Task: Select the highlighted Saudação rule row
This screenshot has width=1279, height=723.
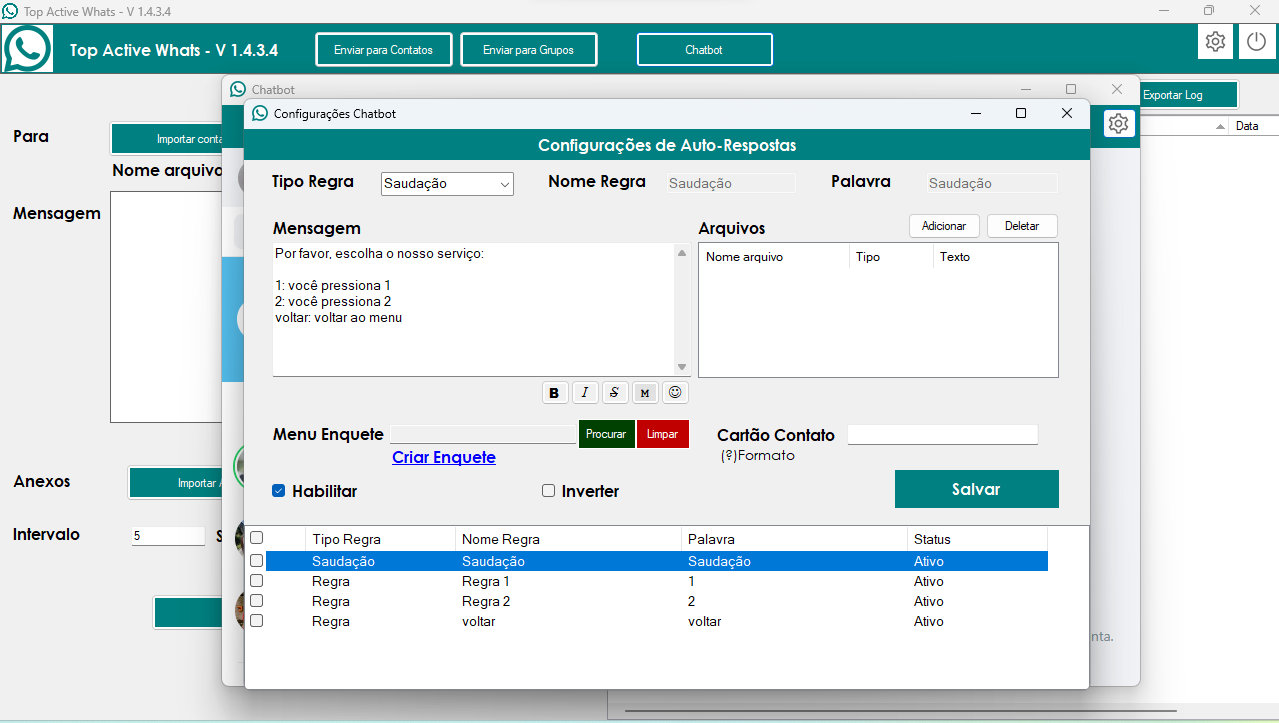Action: click(x=656, y=561)
